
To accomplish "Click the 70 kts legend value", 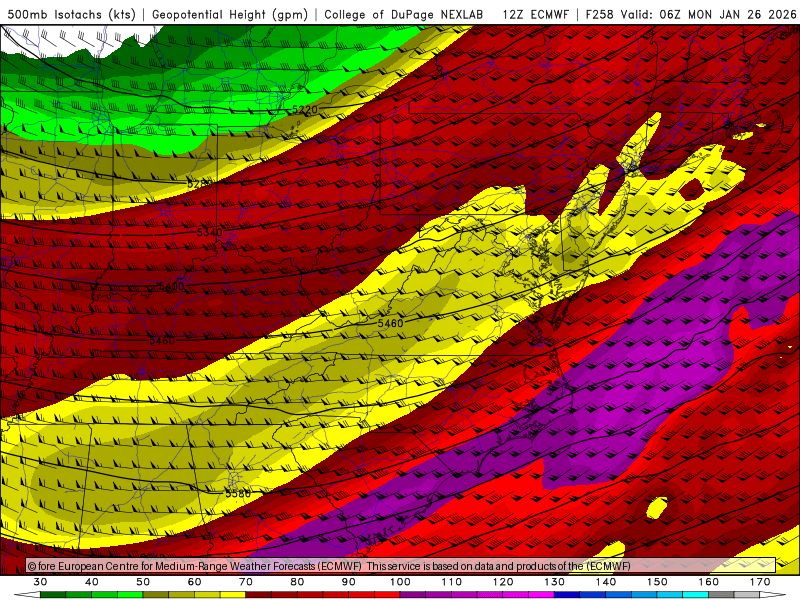I will click(246, 582).
